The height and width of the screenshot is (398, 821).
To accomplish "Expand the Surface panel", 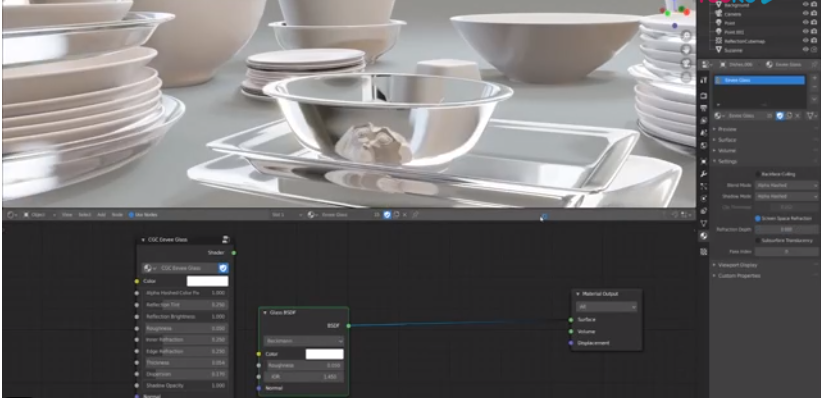I will pos(727,140).
